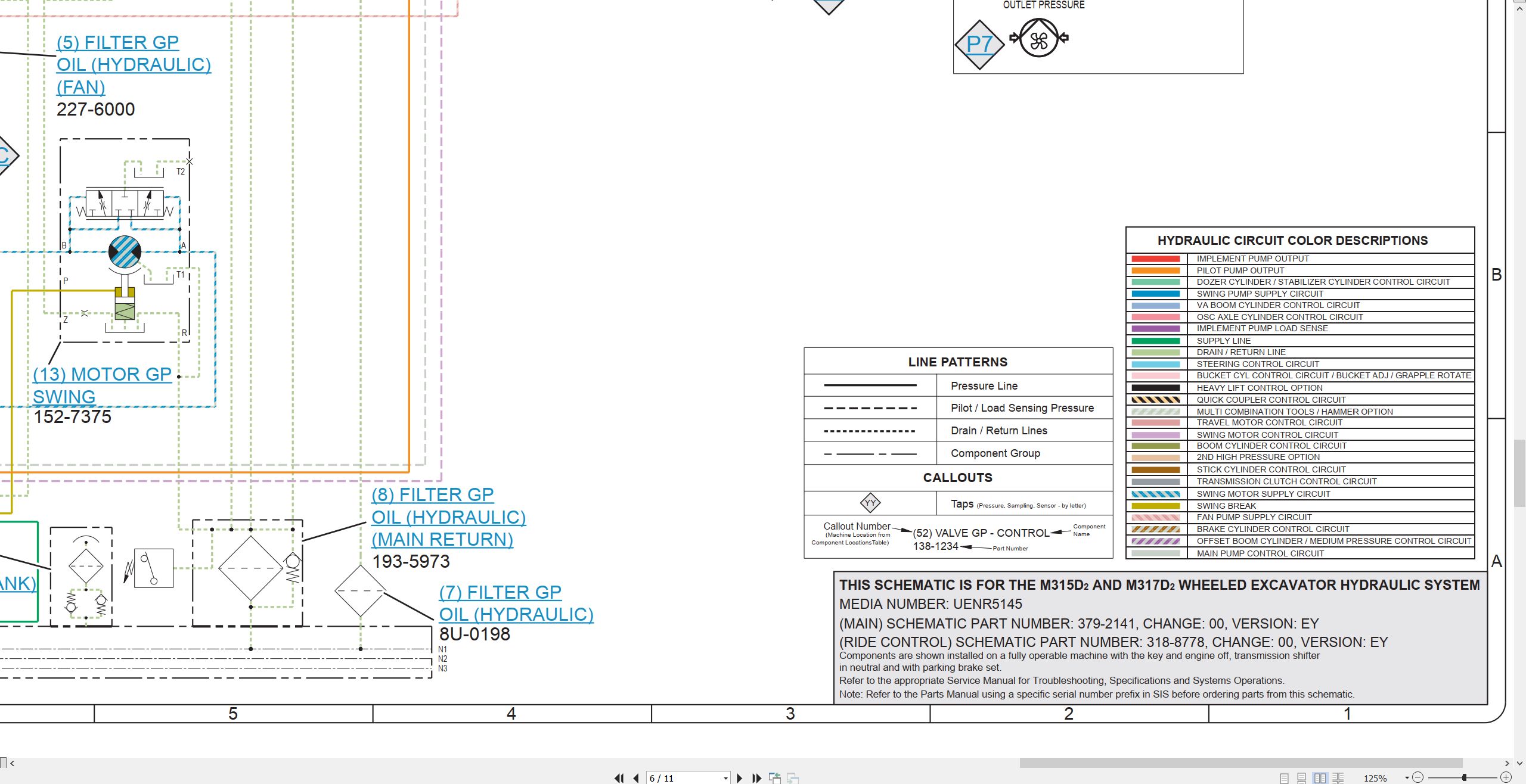Image resolution: width=1526 pixels, height=784 pixels.
Task: Switch to single page view
Action: point(1284,778)
